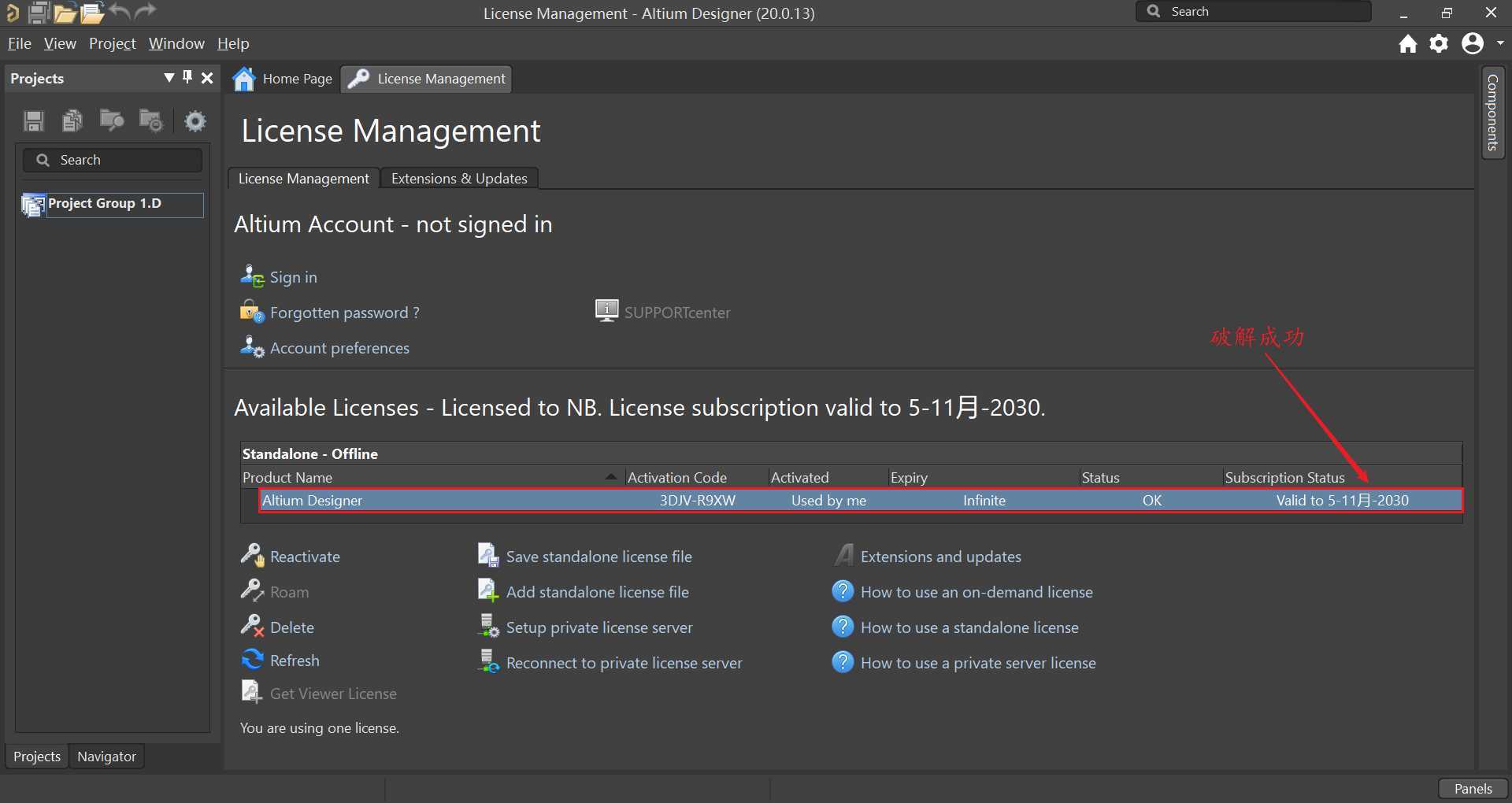Click Forgotten password link
This screenshot has width=1512, height=803.
pos(344,313)
